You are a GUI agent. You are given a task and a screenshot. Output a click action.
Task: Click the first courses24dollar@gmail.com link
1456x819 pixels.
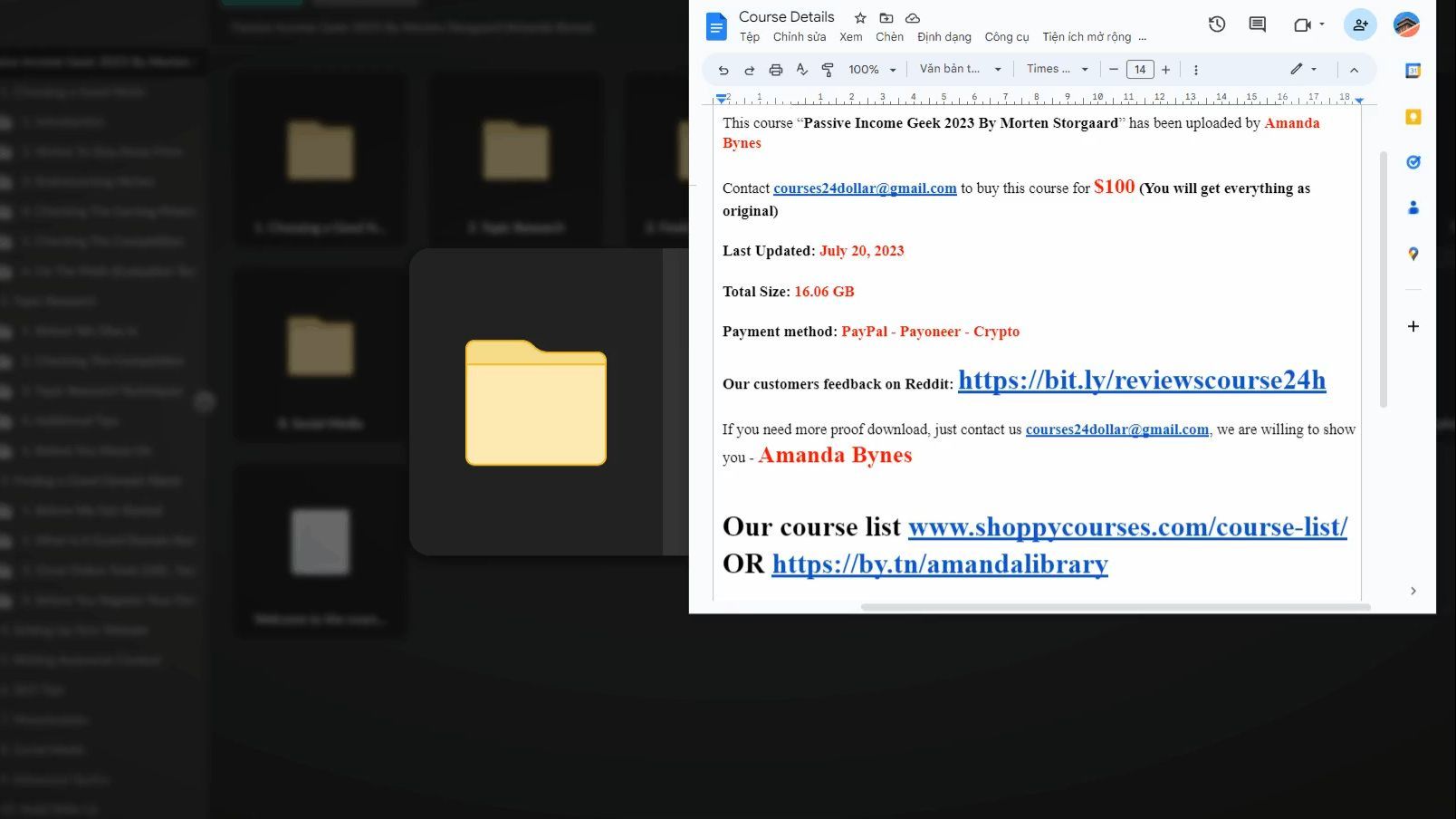[x=865, y=188]
